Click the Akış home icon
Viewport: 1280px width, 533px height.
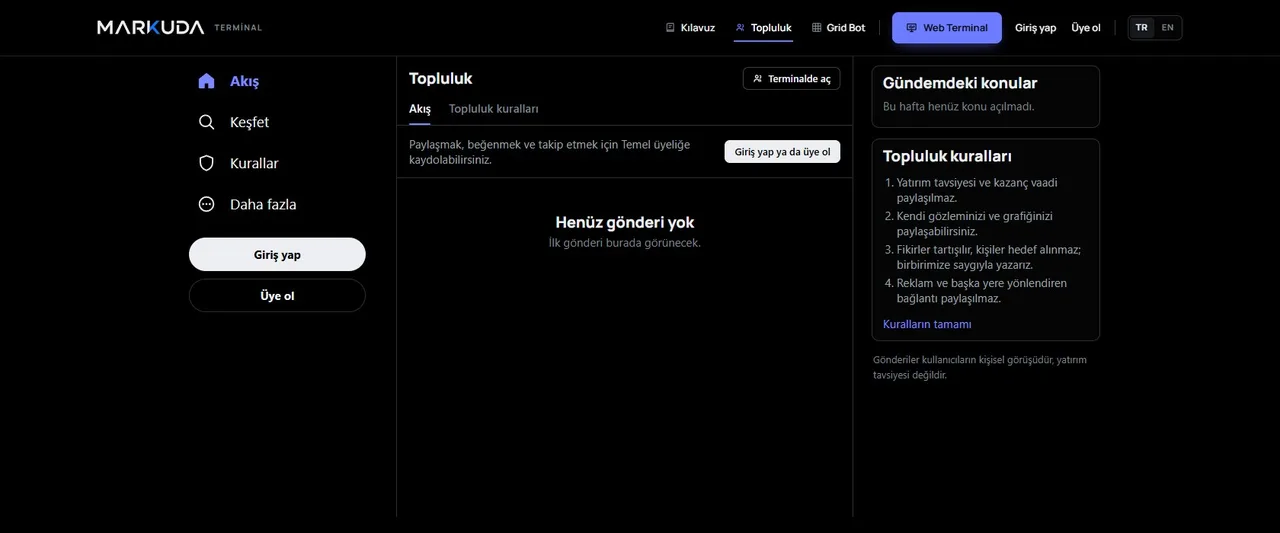coord(206,81)
